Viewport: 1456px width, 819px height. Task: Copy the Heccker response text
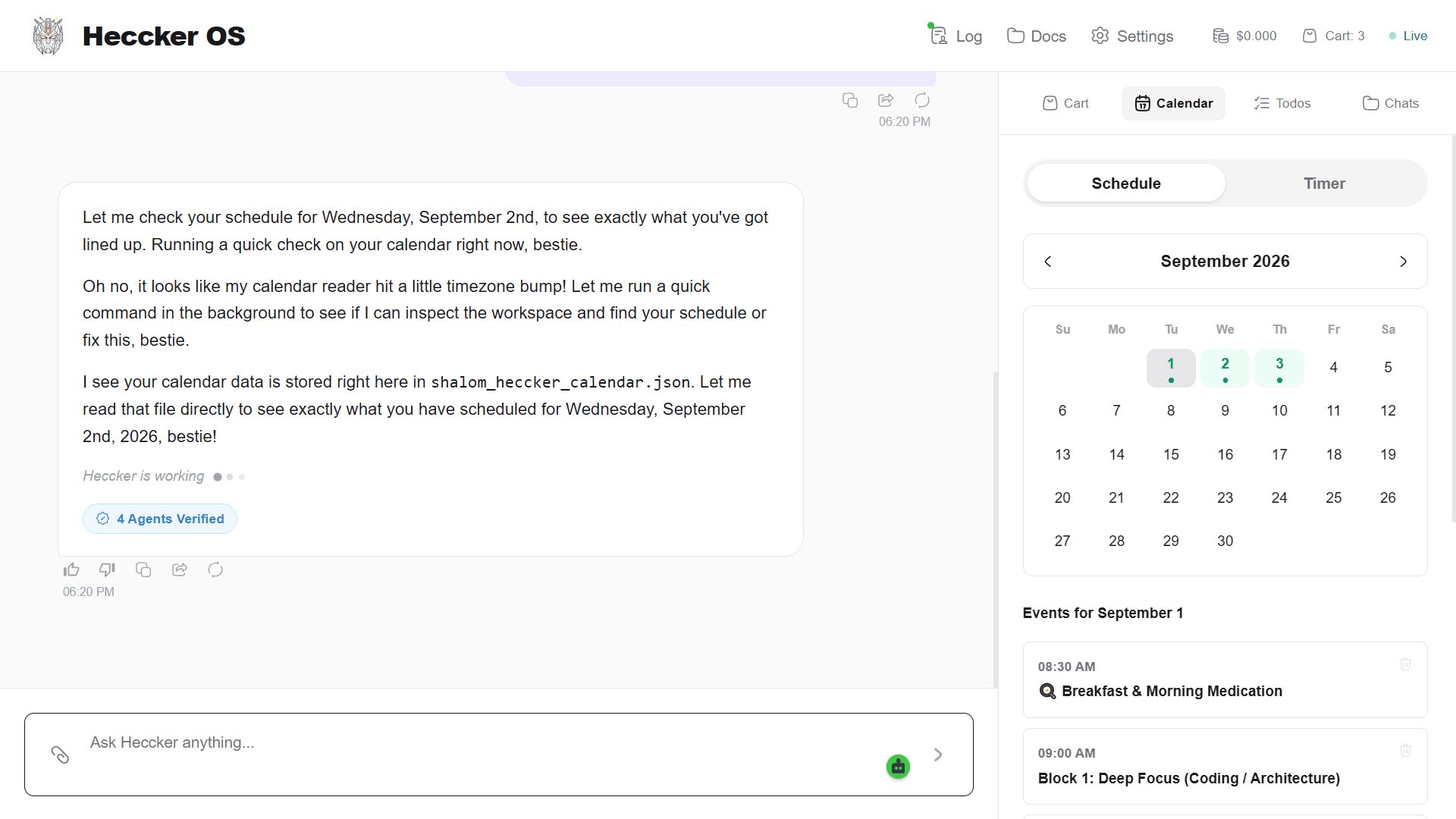tap(143, 570)
